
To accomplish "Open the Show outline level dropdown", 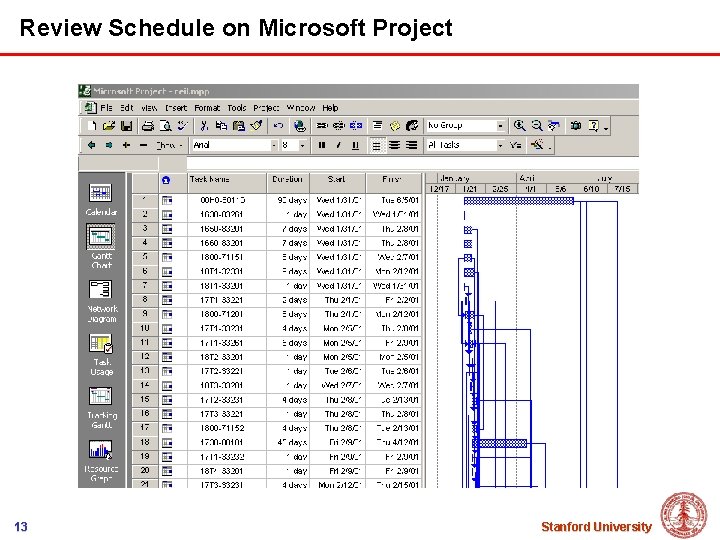I will pyautogui.click(x=170, y=145).
